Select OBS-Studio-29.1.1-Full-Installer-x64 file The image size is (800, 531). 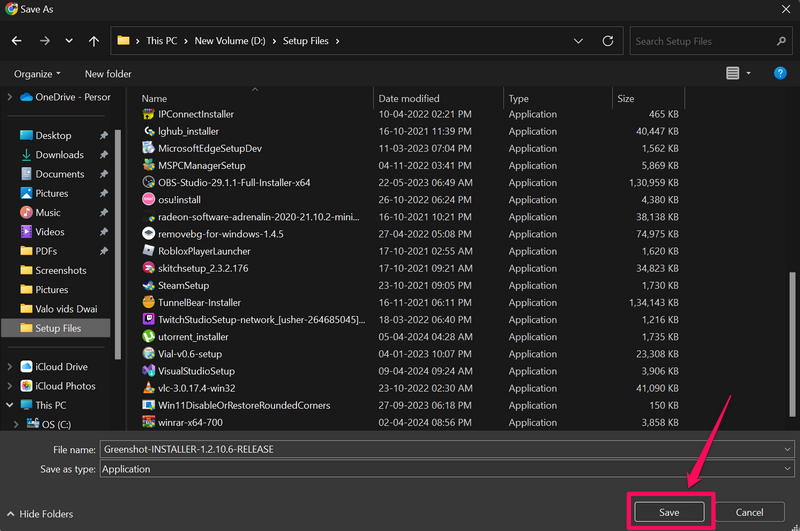[x=234, y=183]
